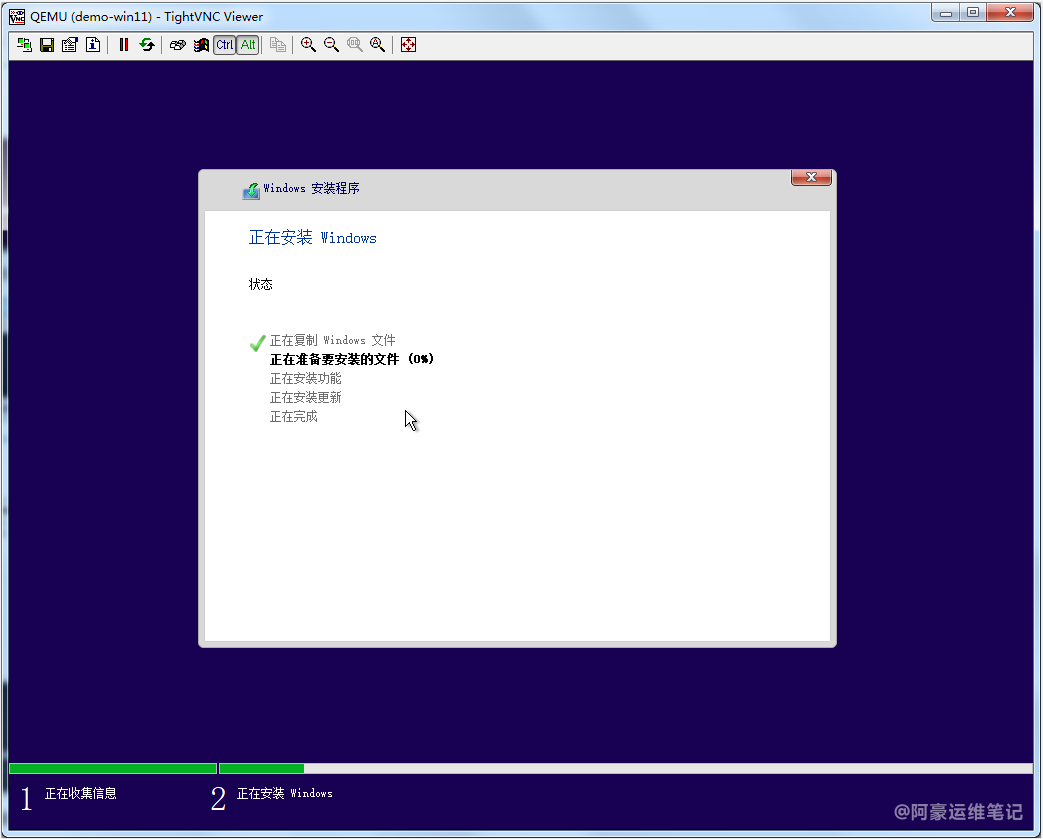Pause the remote session with the red bars
The image size is (1043, 839).
click(x=124, y=45)
